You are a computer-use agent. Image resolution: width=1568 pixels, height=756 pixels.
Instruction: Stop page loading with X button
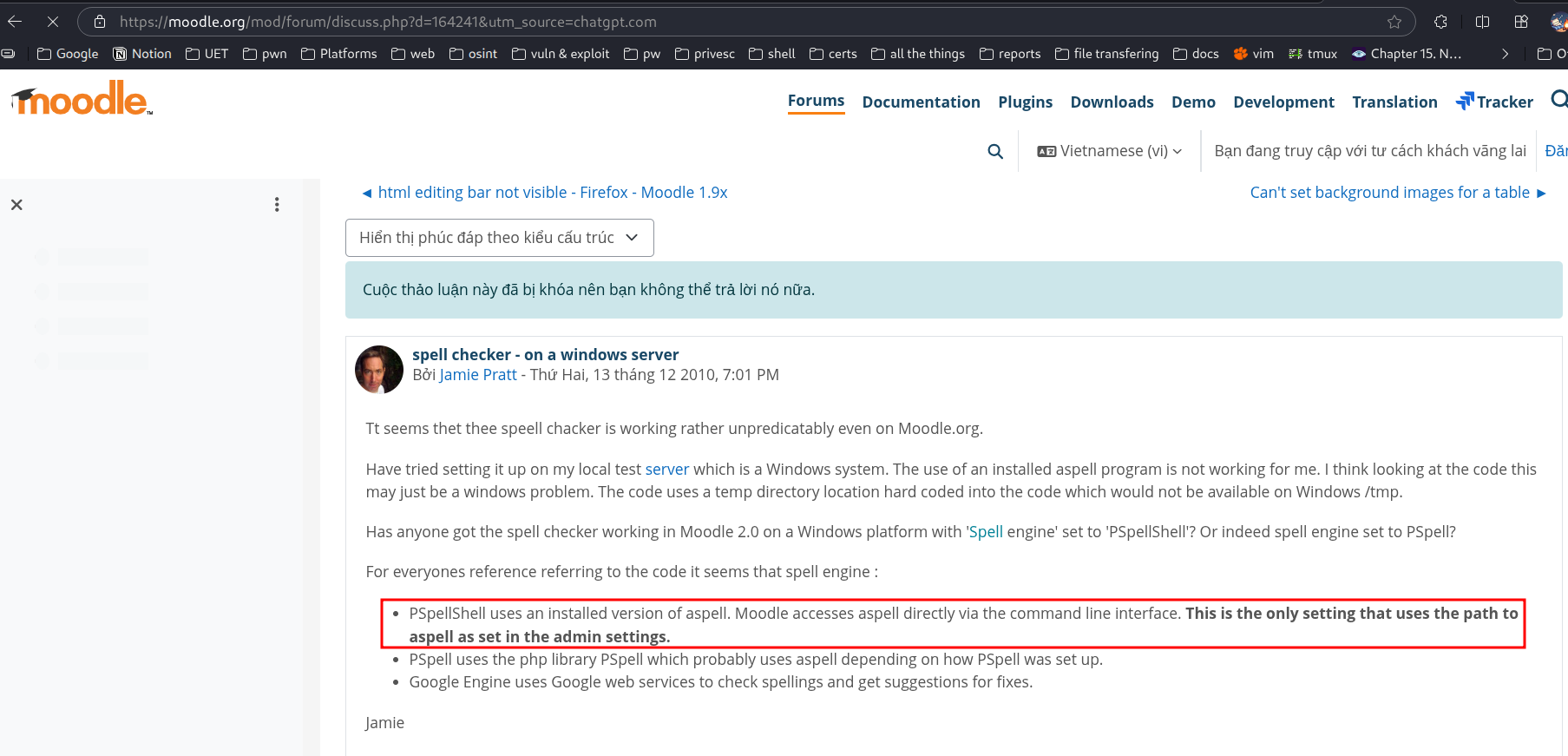pyautogui.click(x=53, y=22)
